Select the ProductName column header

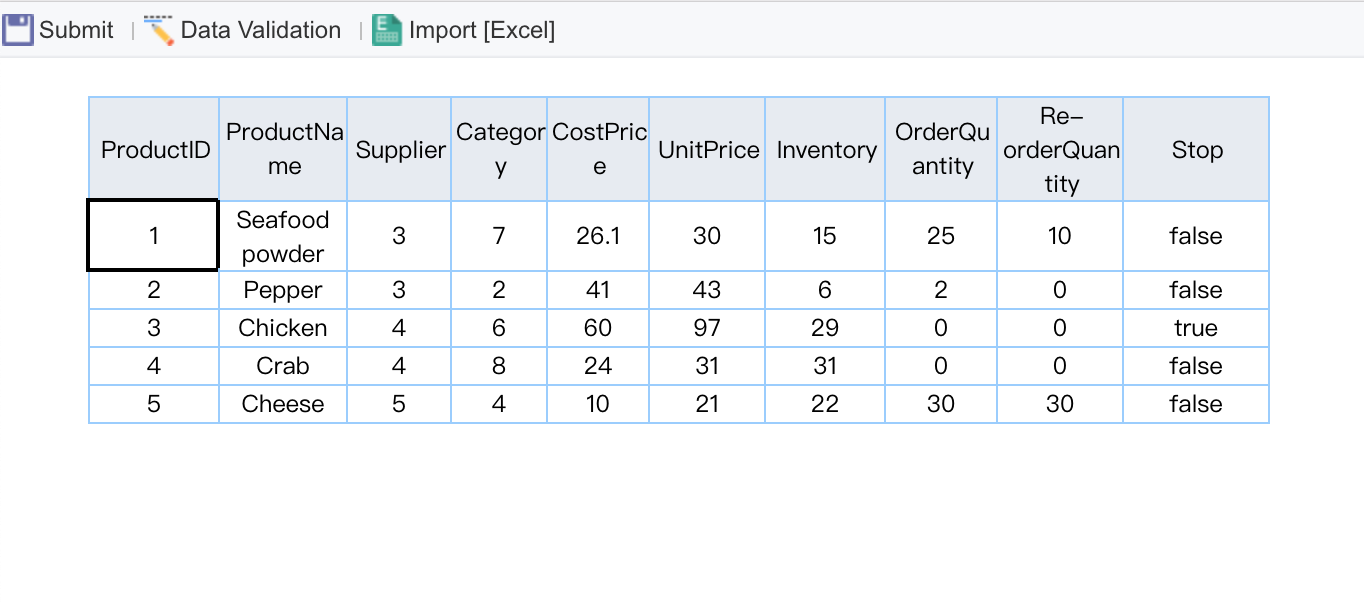[x=283, y=148]
